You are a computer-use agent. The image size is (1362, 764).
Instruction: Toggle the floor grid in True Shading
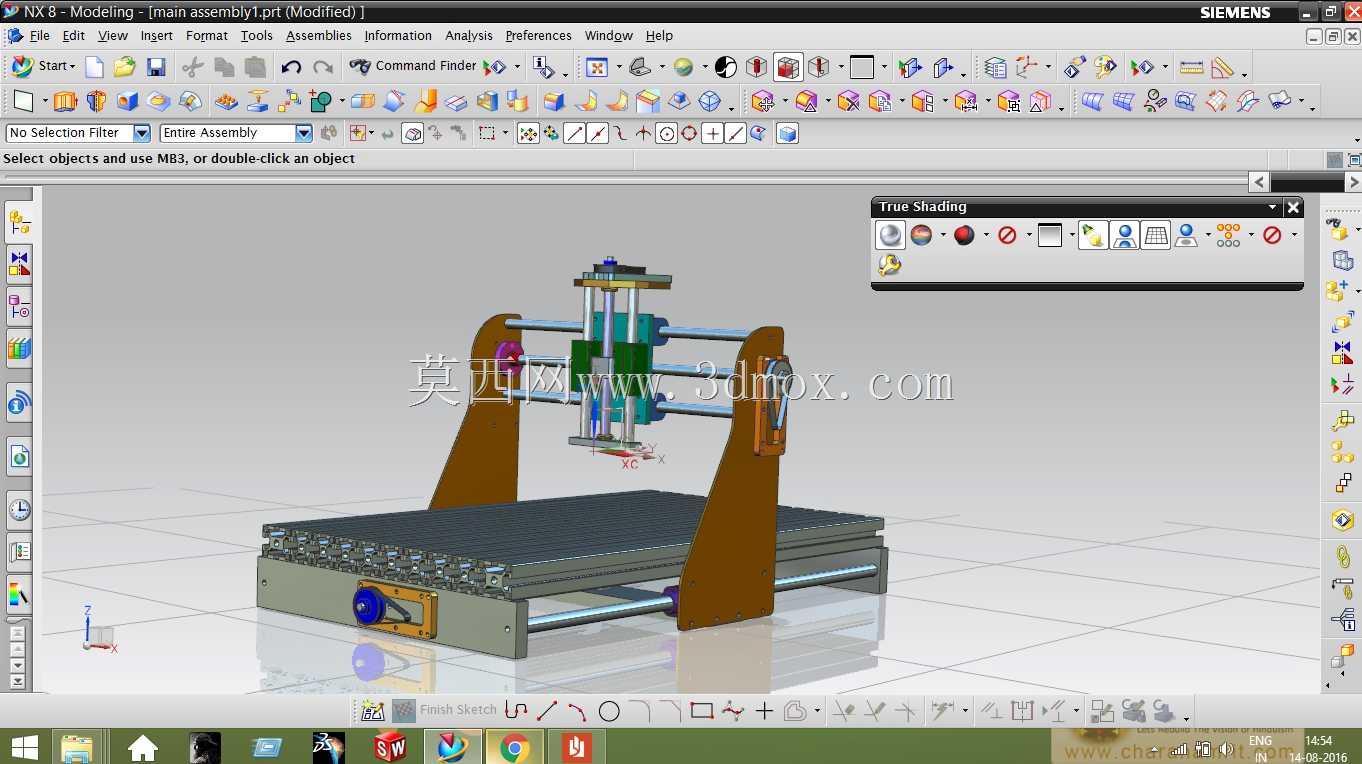coord(1156,235)
